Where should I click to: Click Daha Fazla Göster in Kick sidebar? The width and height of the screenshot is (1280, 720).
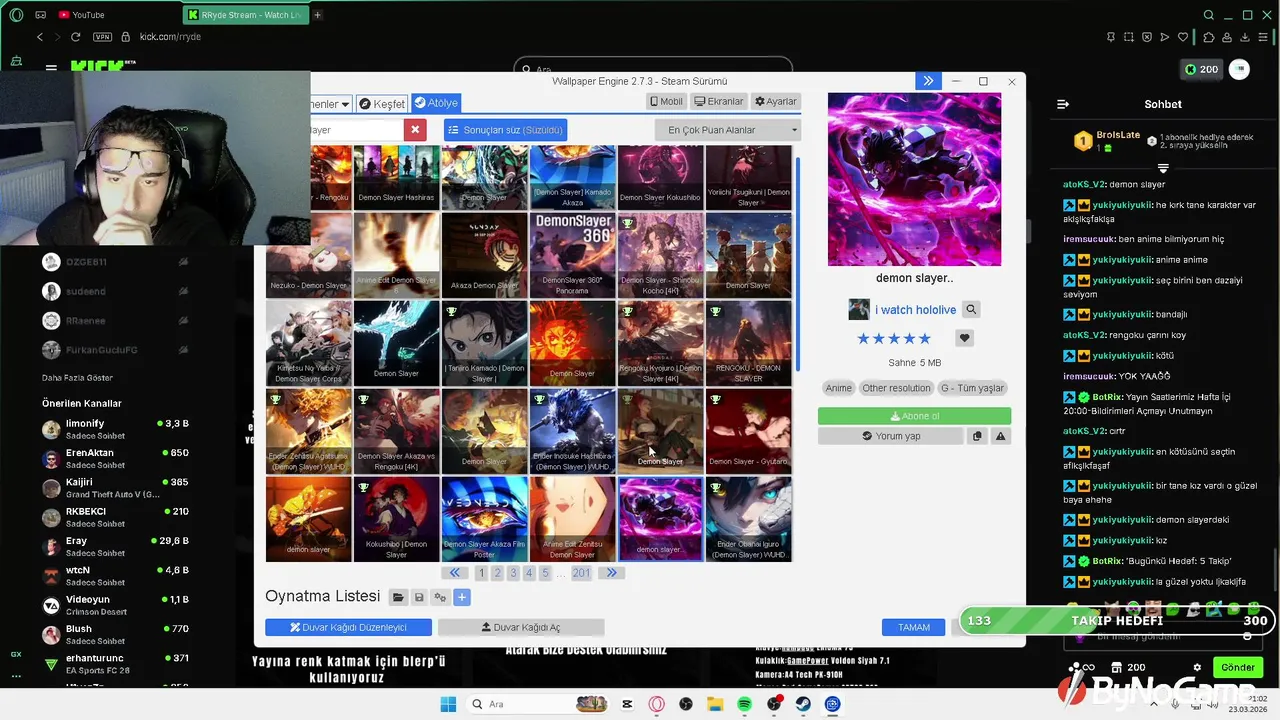coord(77,378)
